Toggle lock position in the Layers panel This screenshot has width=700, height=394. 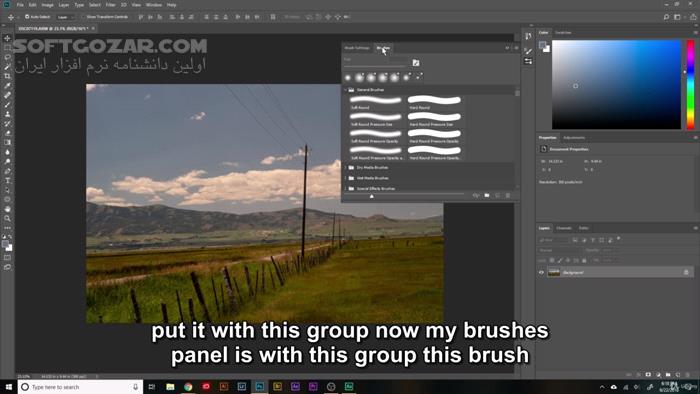tap(568, 260)
